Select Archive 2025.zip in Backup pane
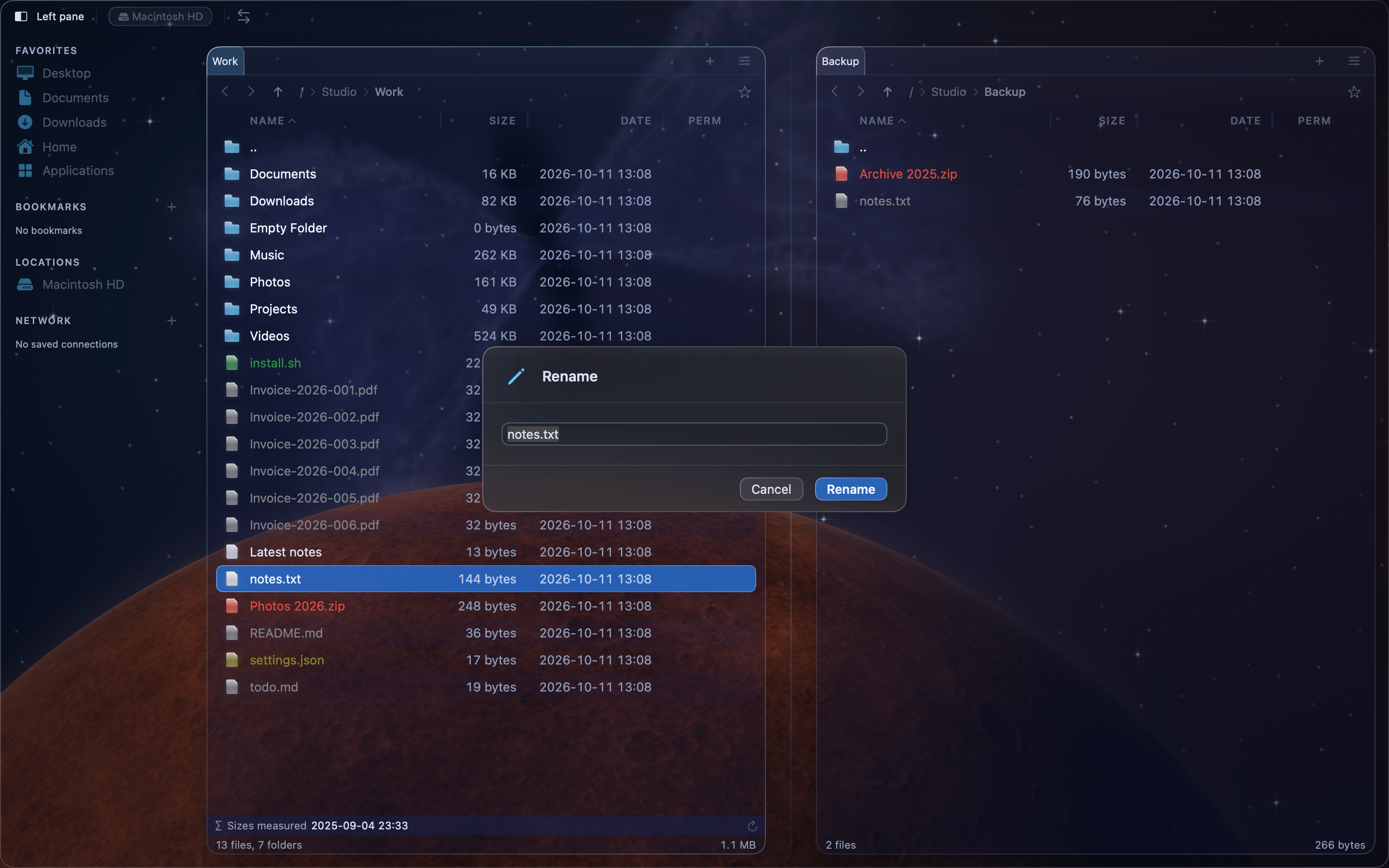This screenshot has width=1389, height=868. tap(1095, 174)
